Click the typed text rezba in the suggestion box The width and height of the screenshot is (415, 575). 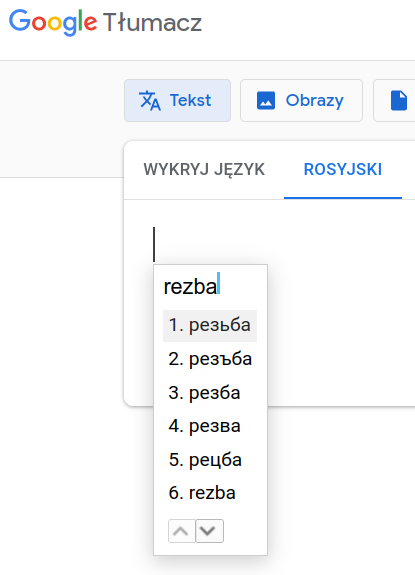click(x=190, y=286)
